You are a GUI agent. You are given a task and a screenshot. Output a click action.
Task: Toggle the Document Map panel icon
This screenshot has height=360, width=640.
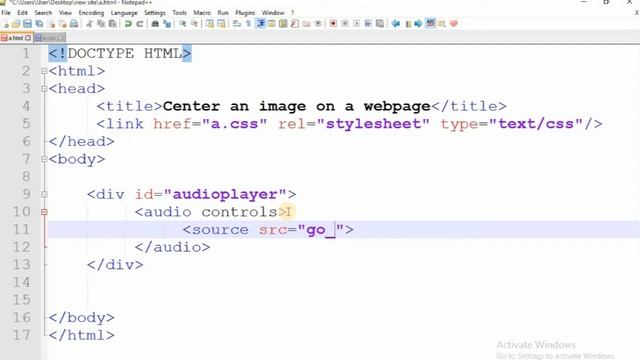click(x=283, y=24)
